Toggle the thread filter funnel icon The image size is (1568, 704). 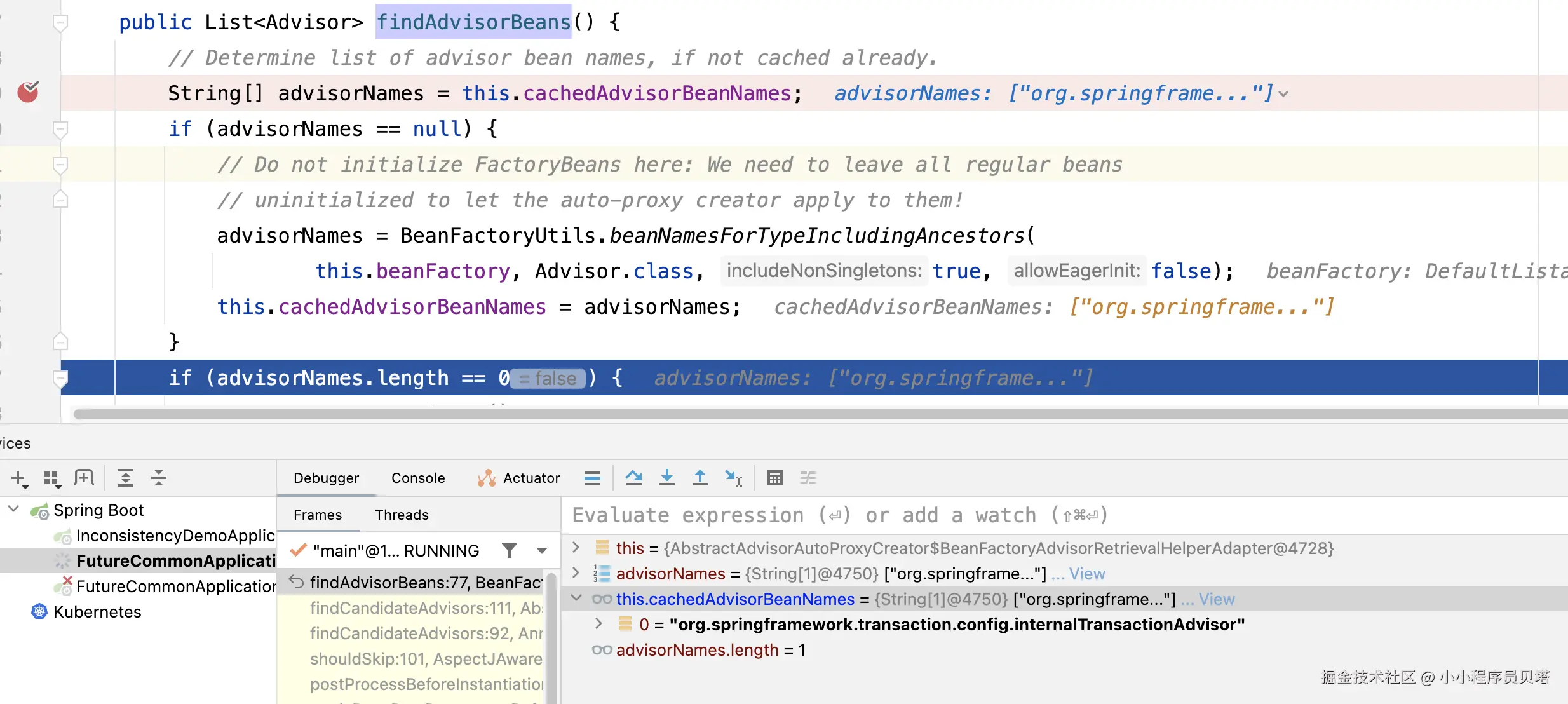(509, 550)
